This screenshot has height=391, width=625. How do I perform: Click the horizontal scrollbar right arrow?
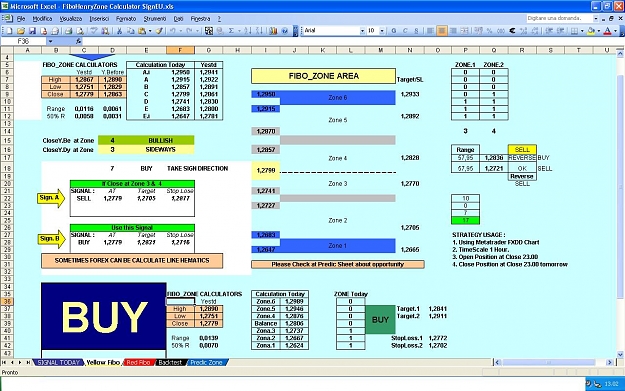[x=609, y=362]
